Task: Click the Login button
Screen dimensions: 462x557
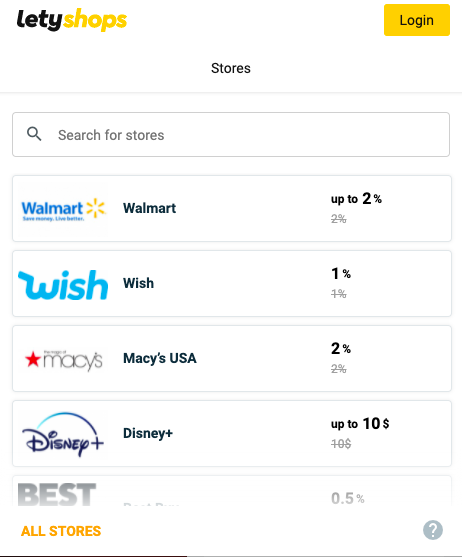Action: 417,20
